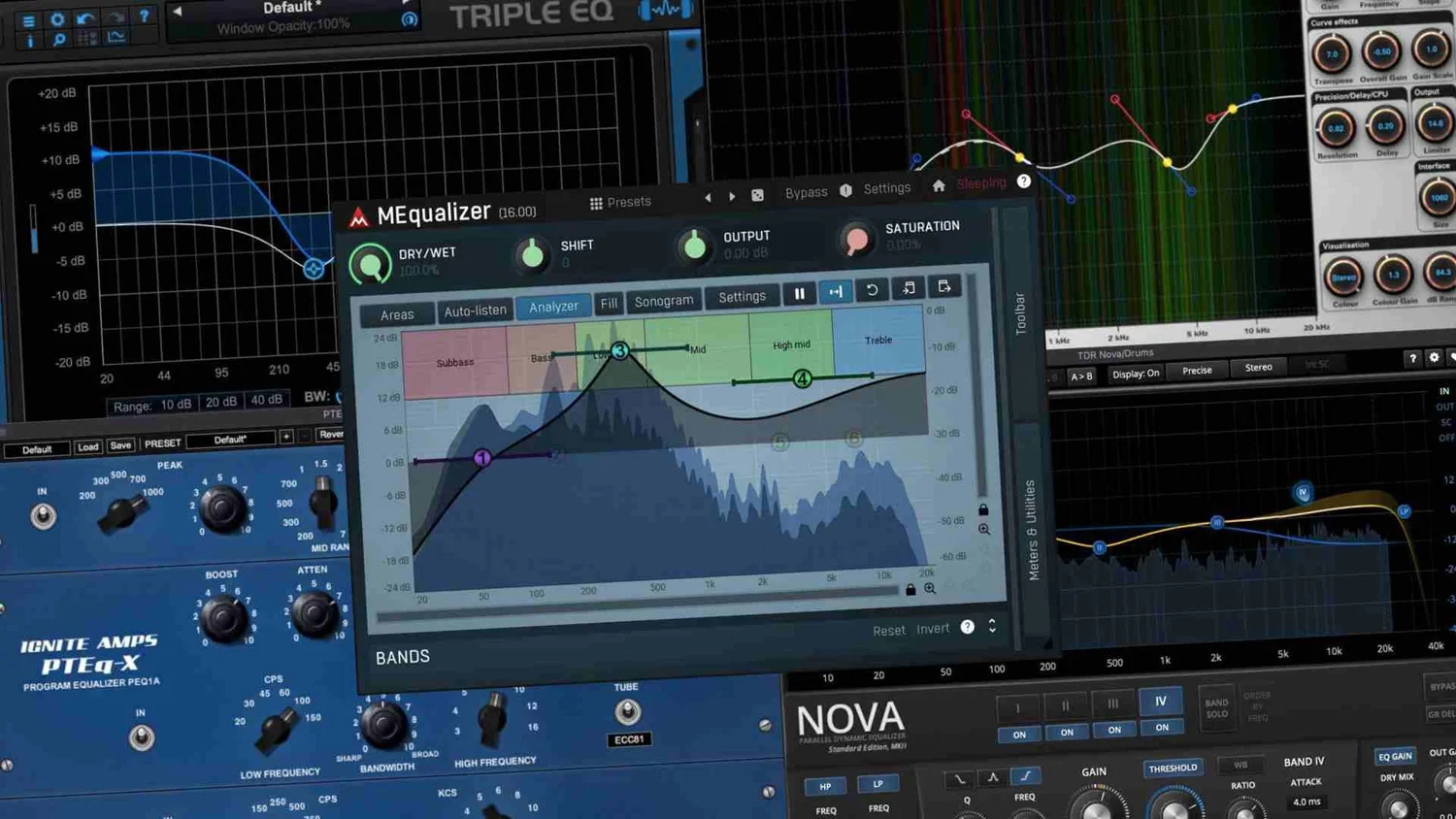Switch to the Sonogram tab
This screenshot has width=1456, height=819.
coord(664,299)
